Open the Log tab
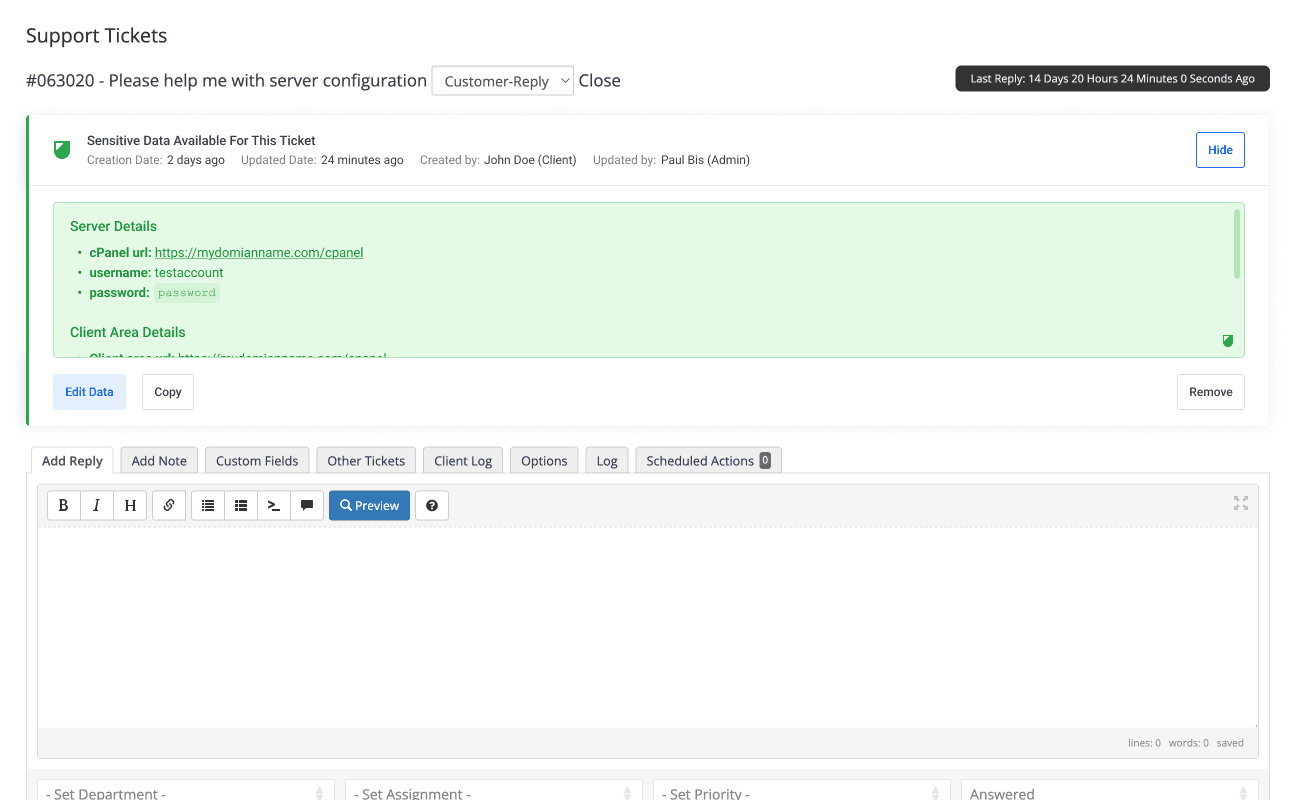 [x=607, y=461]
